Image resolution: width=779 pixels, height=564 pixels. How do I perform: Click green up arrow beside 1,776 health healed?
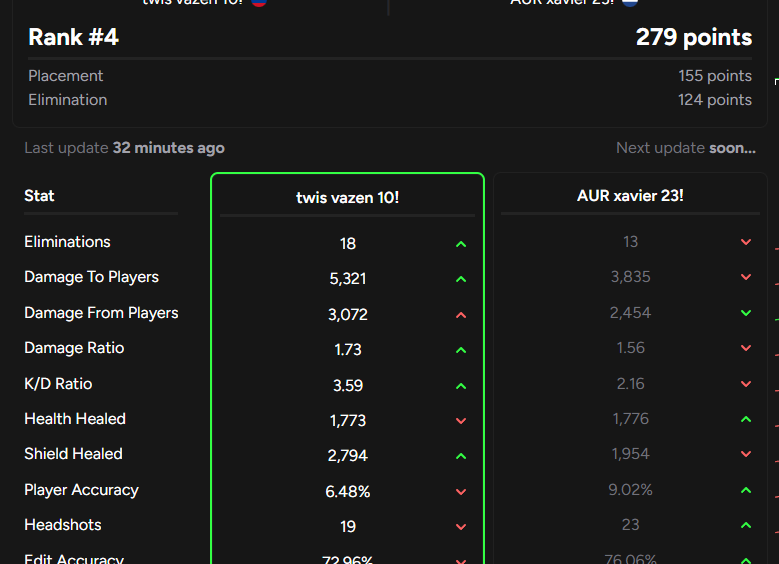pos(746,419)
